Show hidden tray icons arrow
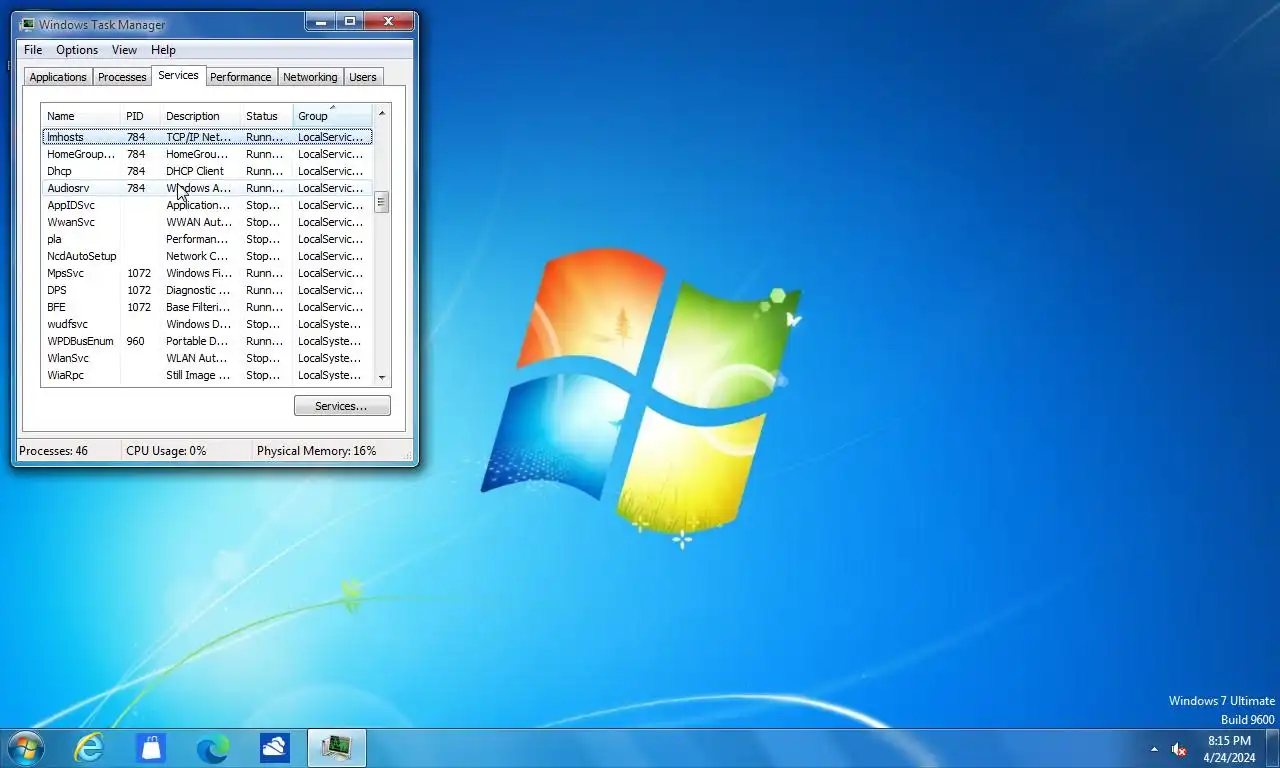Viewport: 1280px width, 768px height. coord(1154,749)
